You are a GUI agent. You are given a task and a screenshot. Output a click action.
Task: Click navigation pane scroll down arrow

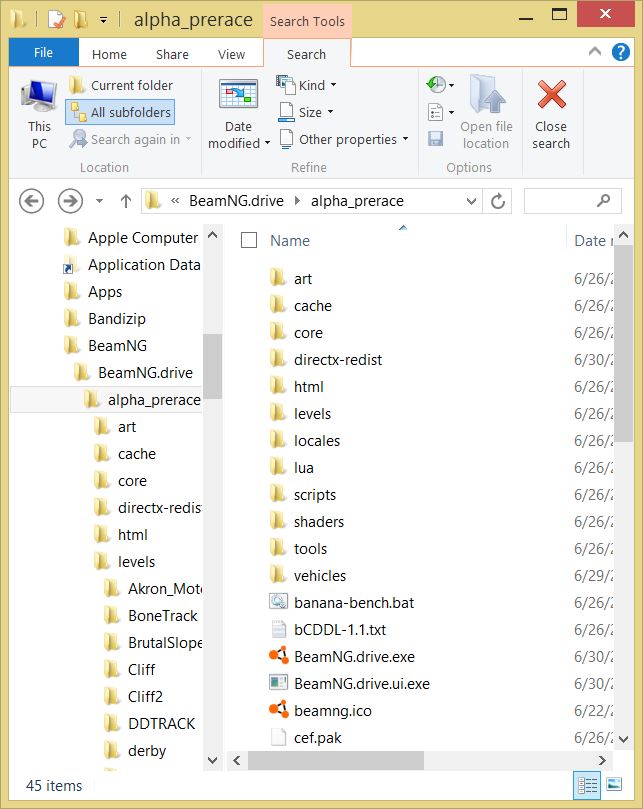212,760
